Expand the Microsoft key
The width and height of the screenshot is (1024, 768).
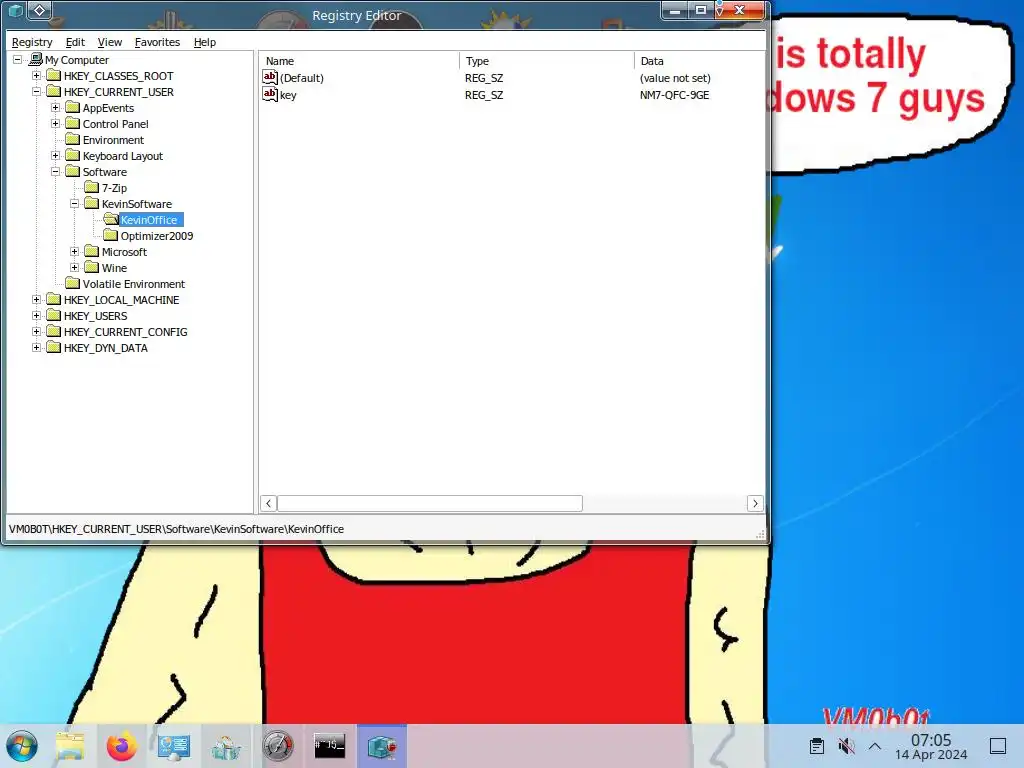[x=74, y=251]
